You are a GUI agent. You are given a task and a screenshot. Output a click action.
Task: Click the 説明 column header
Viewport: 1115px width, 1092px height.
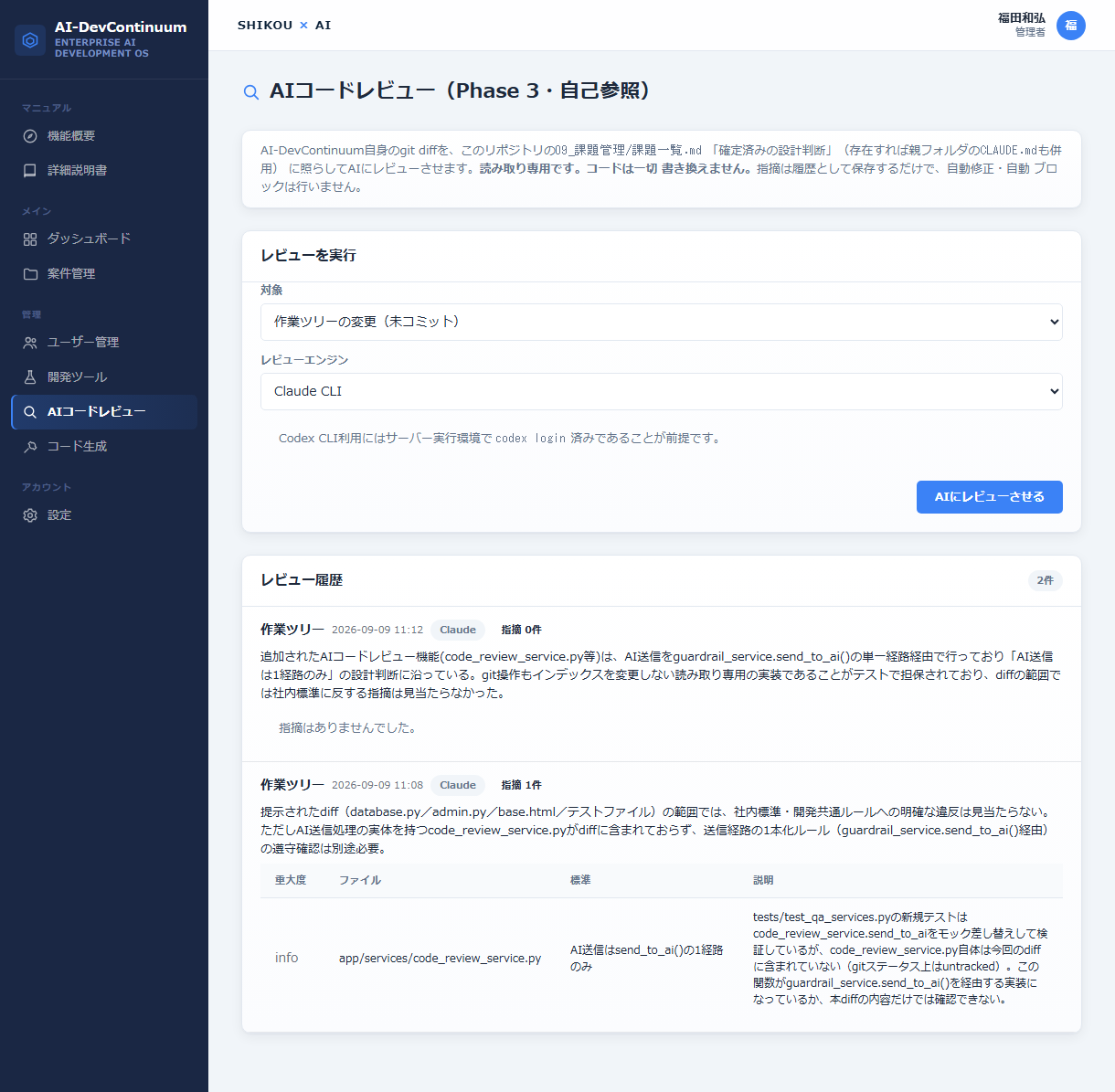click(763, 880)
